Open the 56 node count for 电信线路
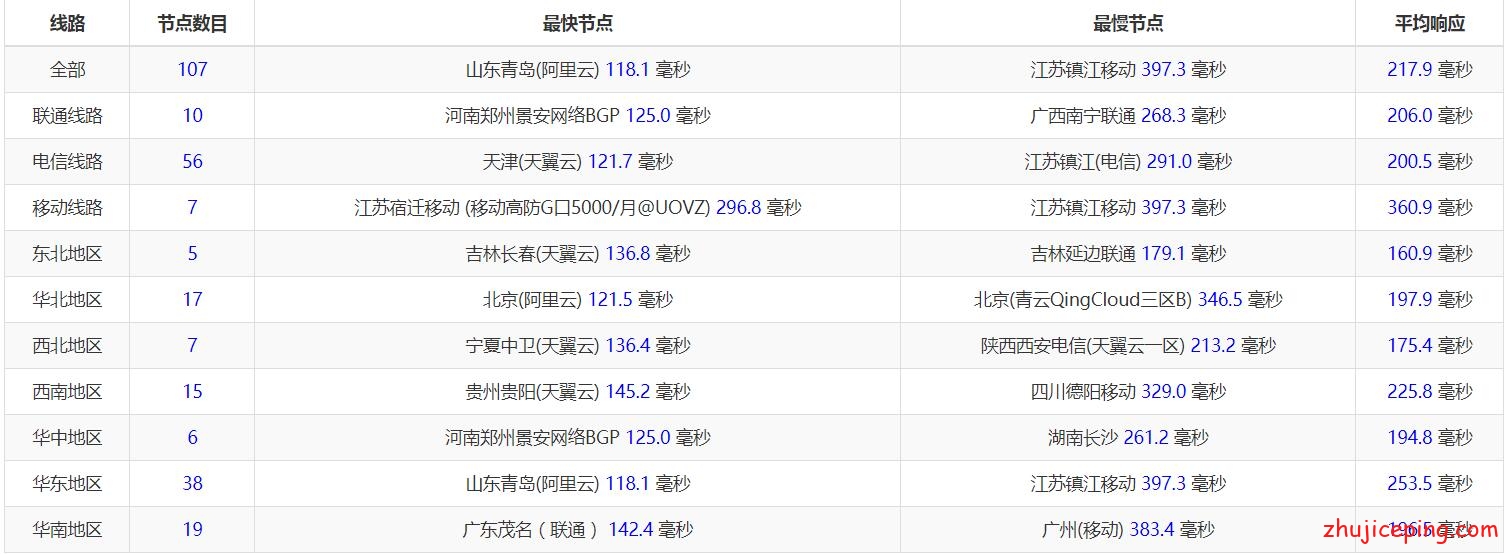 192,162
